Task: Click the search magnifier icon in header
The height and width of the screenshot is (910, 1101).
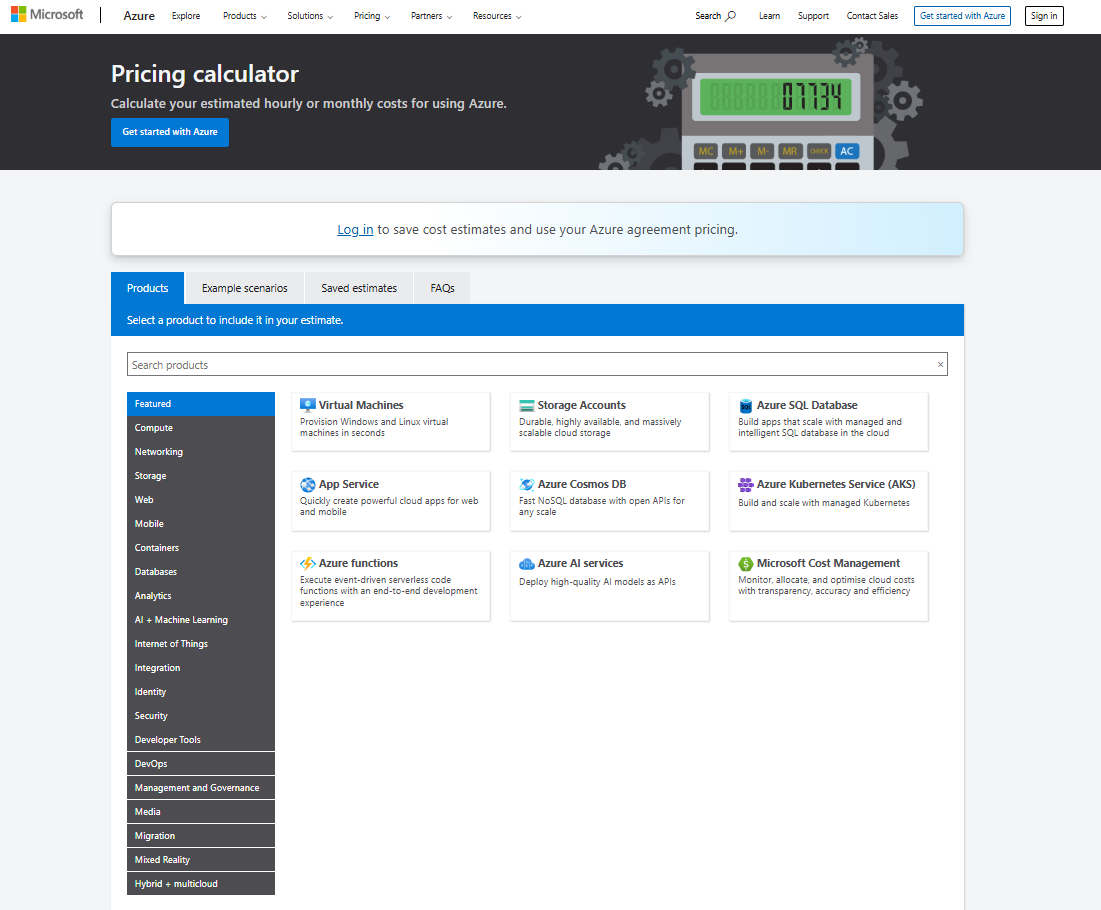Action: tap(730, 15)
